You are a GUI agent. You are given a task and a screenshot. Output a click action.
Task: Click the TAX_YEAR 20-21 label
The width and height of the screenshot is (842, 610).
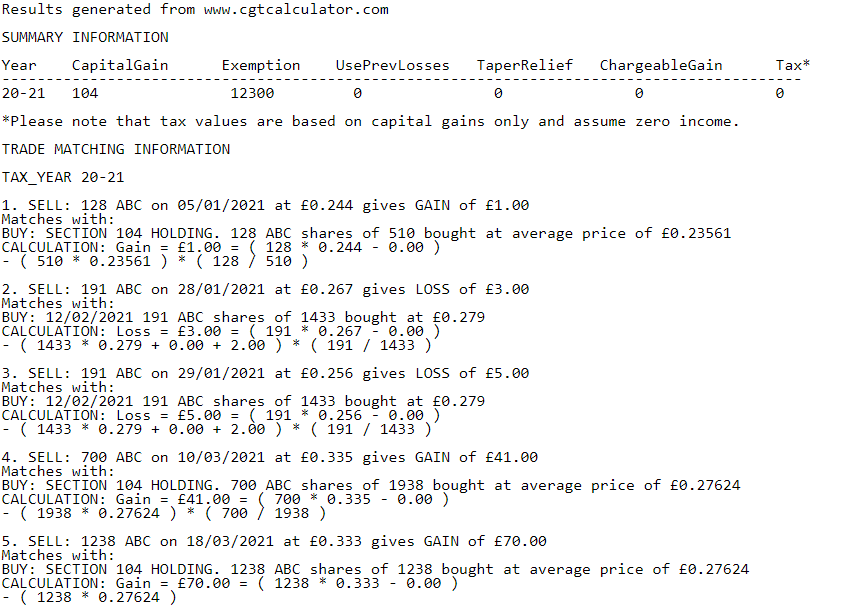pos(63,177)
